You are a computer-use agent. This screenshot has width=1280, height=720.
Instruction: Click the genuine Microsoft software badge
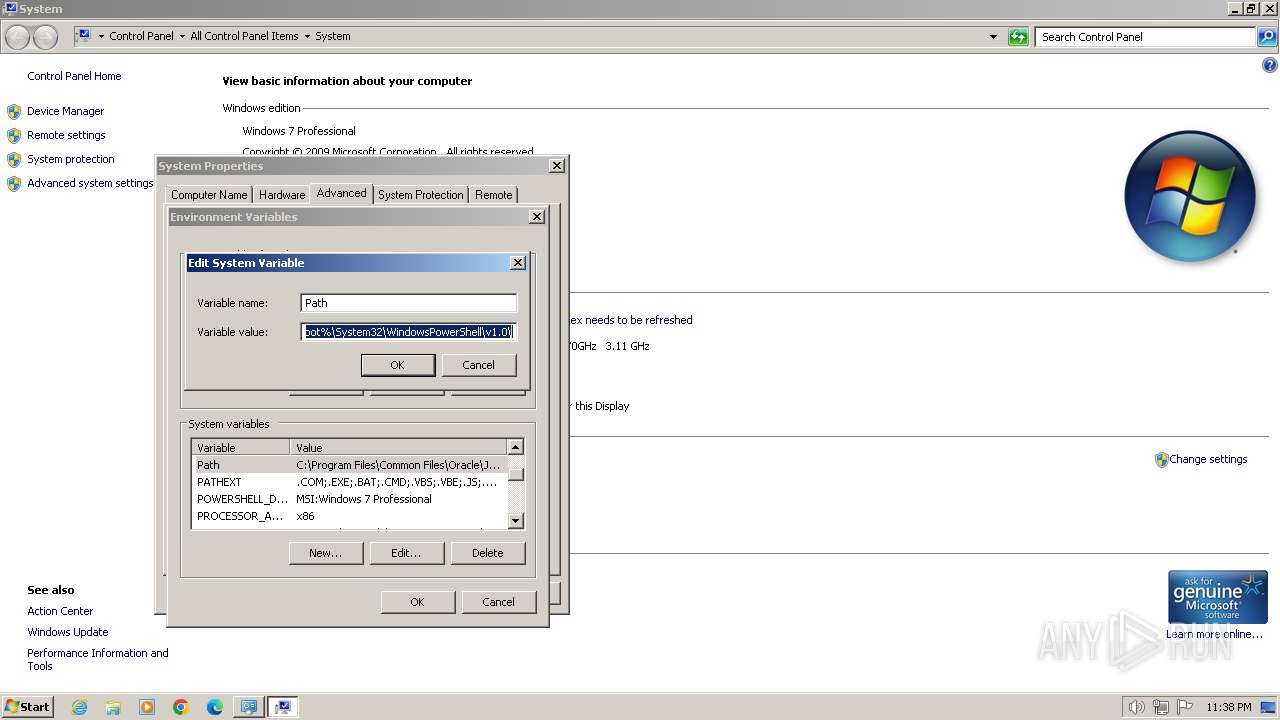pyautogui.click(x=1217, y=597)
